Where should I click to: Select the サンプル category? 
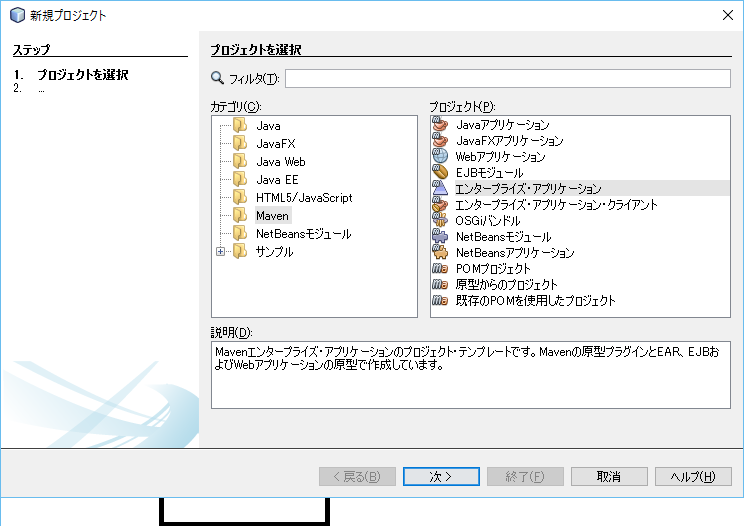pyautogui.click(x=274, y=252)
